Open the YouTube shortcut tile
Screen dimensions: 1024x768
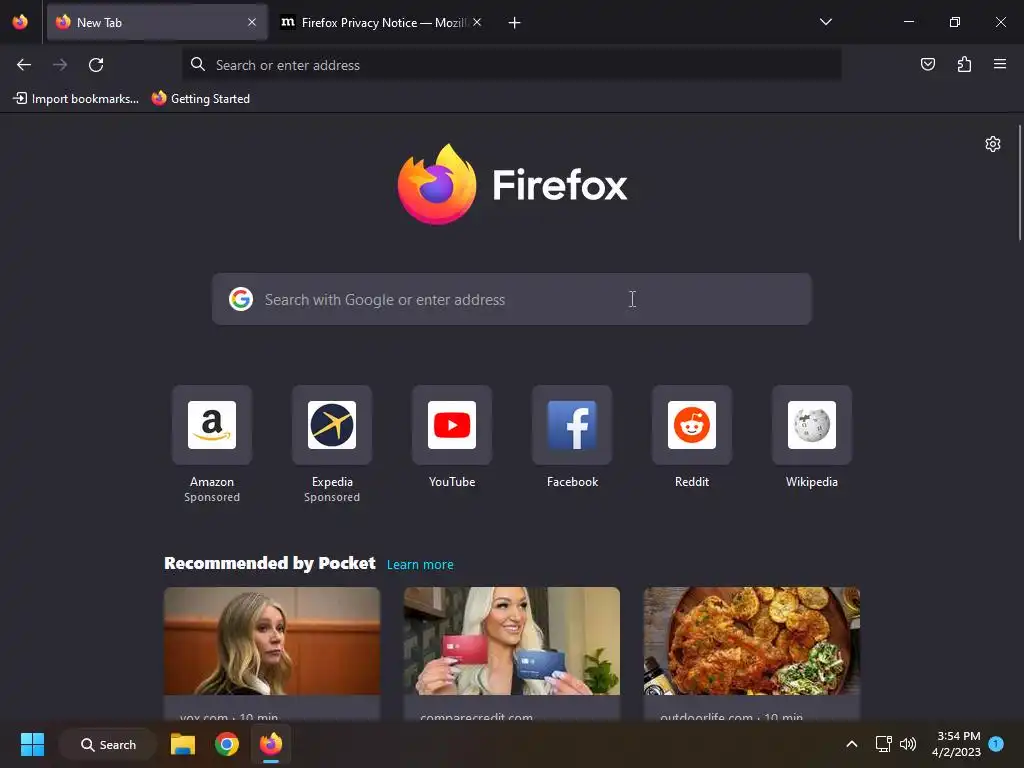tap(452, 425)
